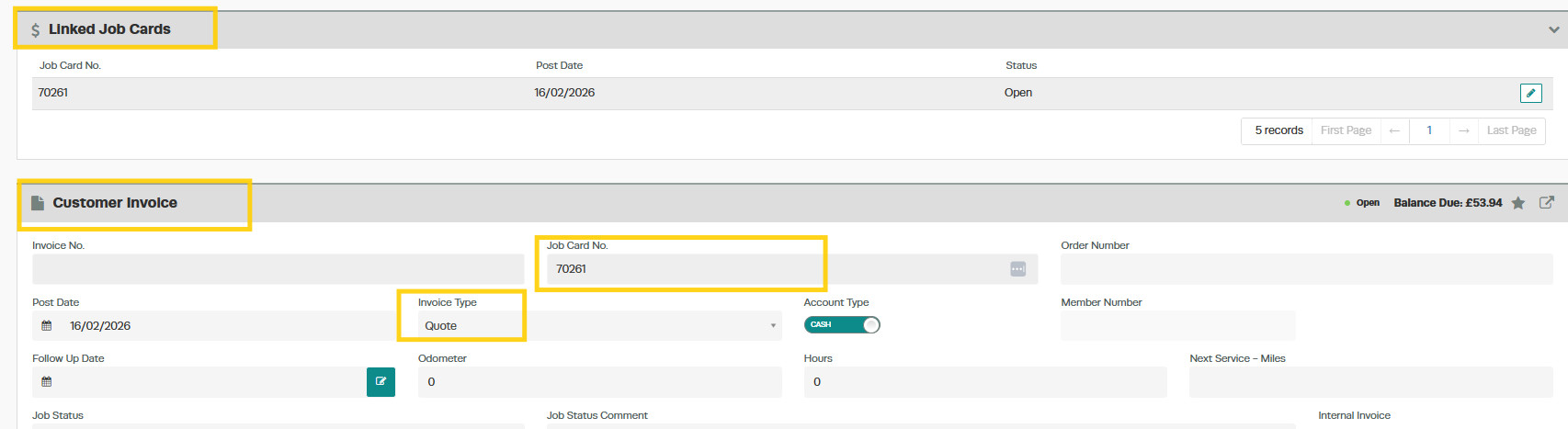Click job card number 70261 in the table row

click(x=53, y=93)
